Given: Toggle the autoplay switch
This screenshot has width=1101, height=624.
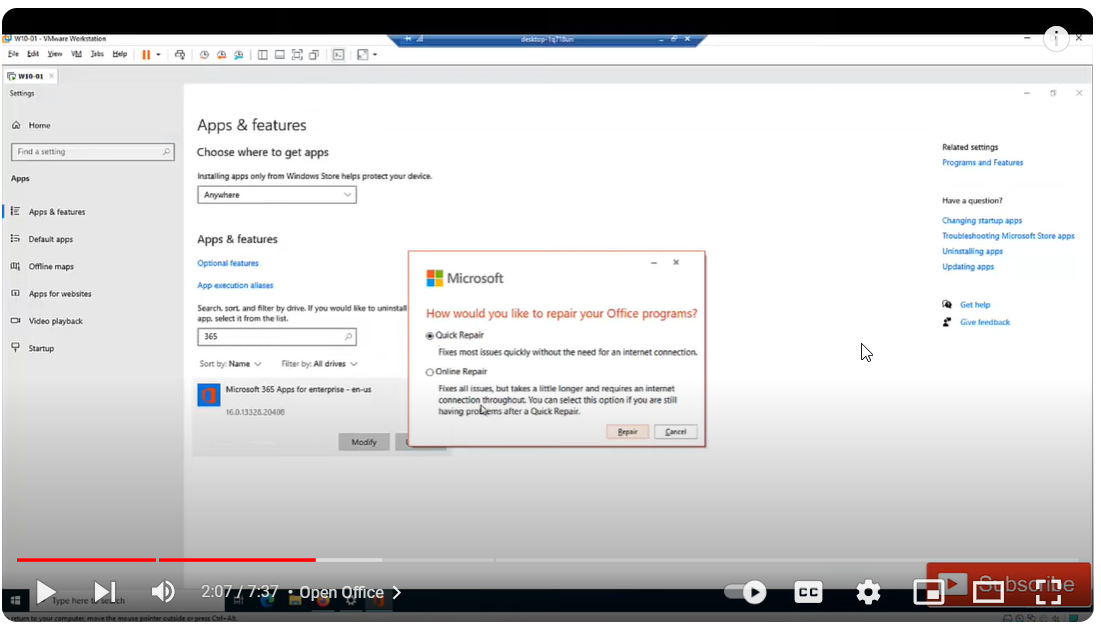Looking at the screenshot, I should click(745, 593).
